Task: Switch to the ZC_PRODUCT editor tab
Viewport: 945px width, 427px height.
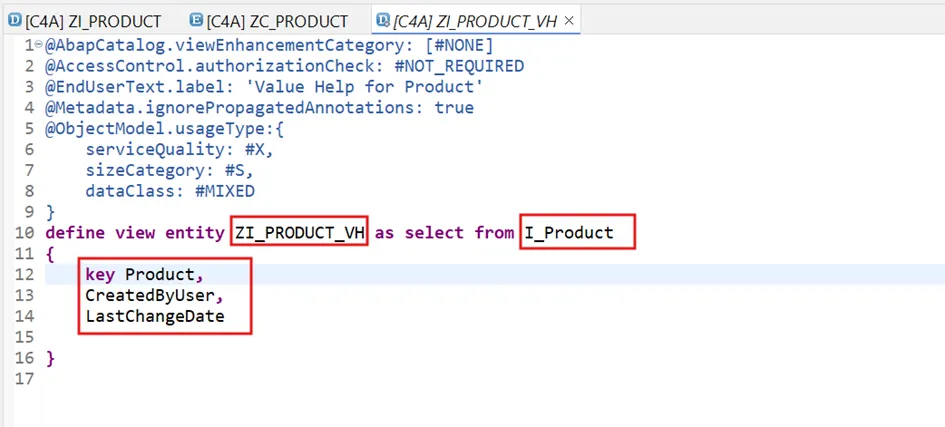Action: (277, 20)
